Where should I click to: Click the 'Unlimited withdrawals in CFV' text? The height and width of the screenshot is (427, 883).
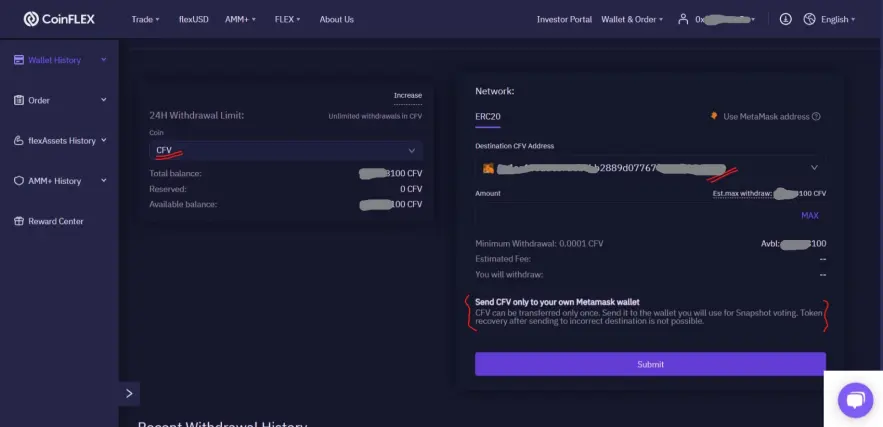[x=375, y=117]
